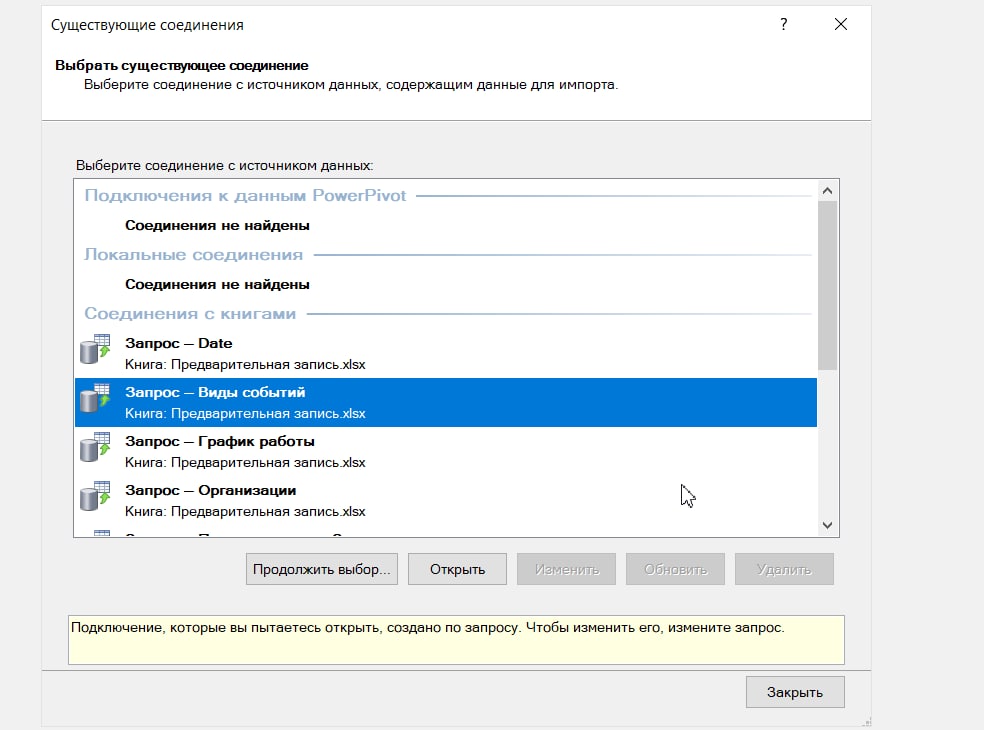Click the greyed-out Обновить button

click(675, 569)
